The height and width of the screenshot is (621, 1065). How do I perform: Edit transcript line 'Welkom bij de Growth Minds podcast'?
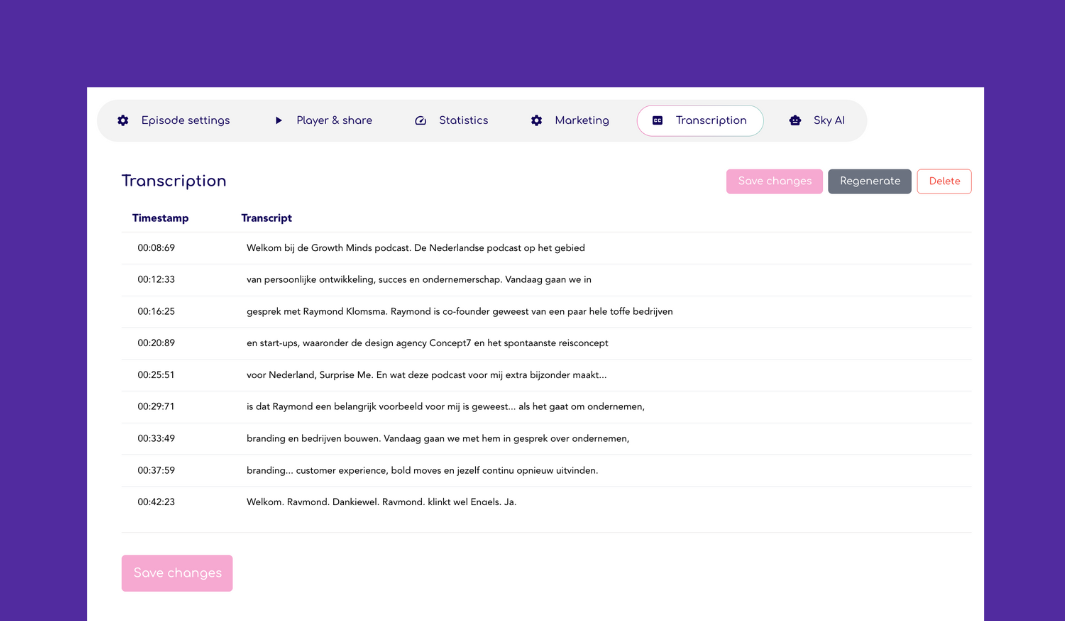416,248
